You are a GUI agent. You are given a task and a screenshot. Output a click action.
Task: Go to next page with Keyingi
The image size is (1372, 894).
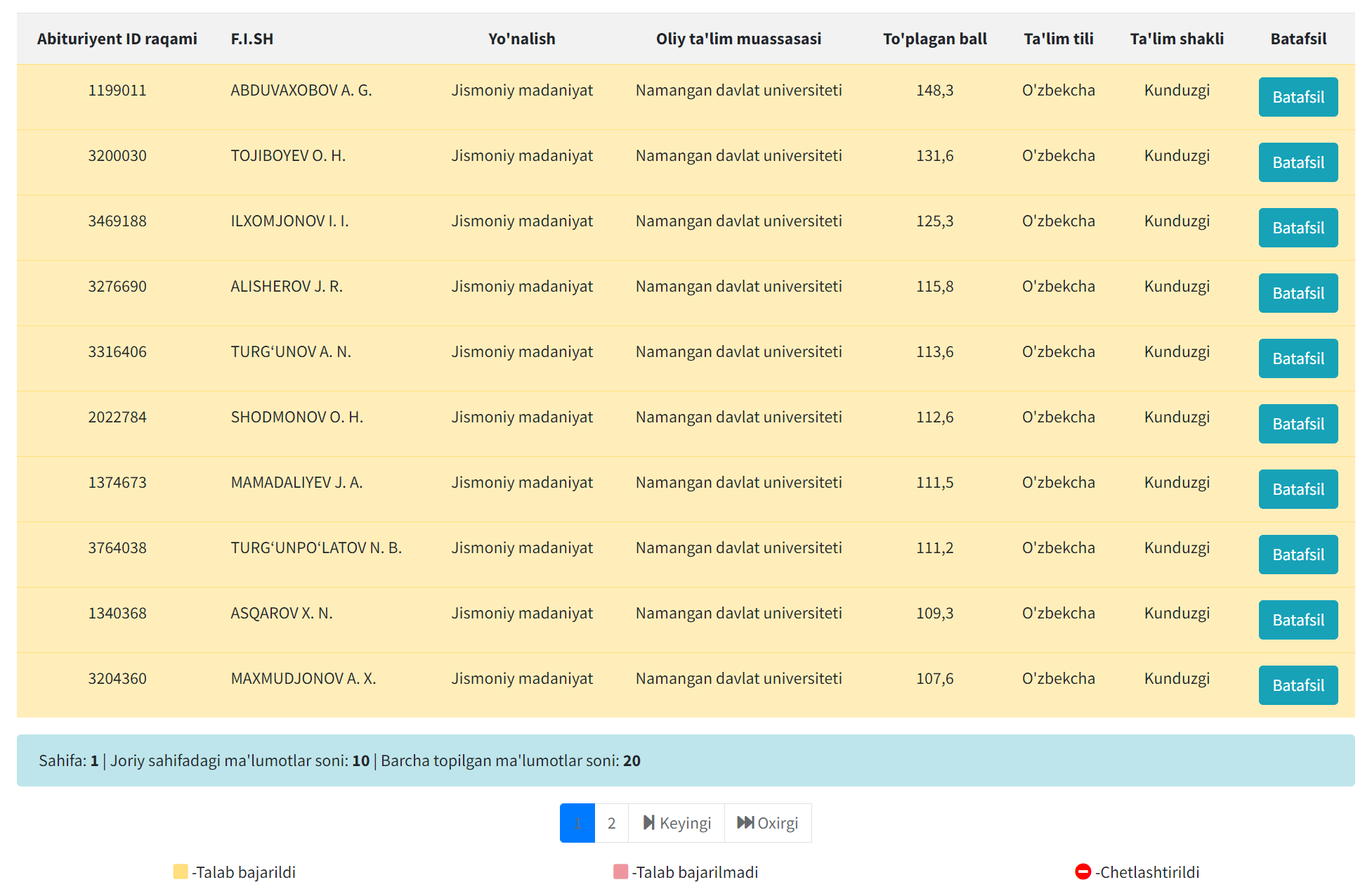677,823
